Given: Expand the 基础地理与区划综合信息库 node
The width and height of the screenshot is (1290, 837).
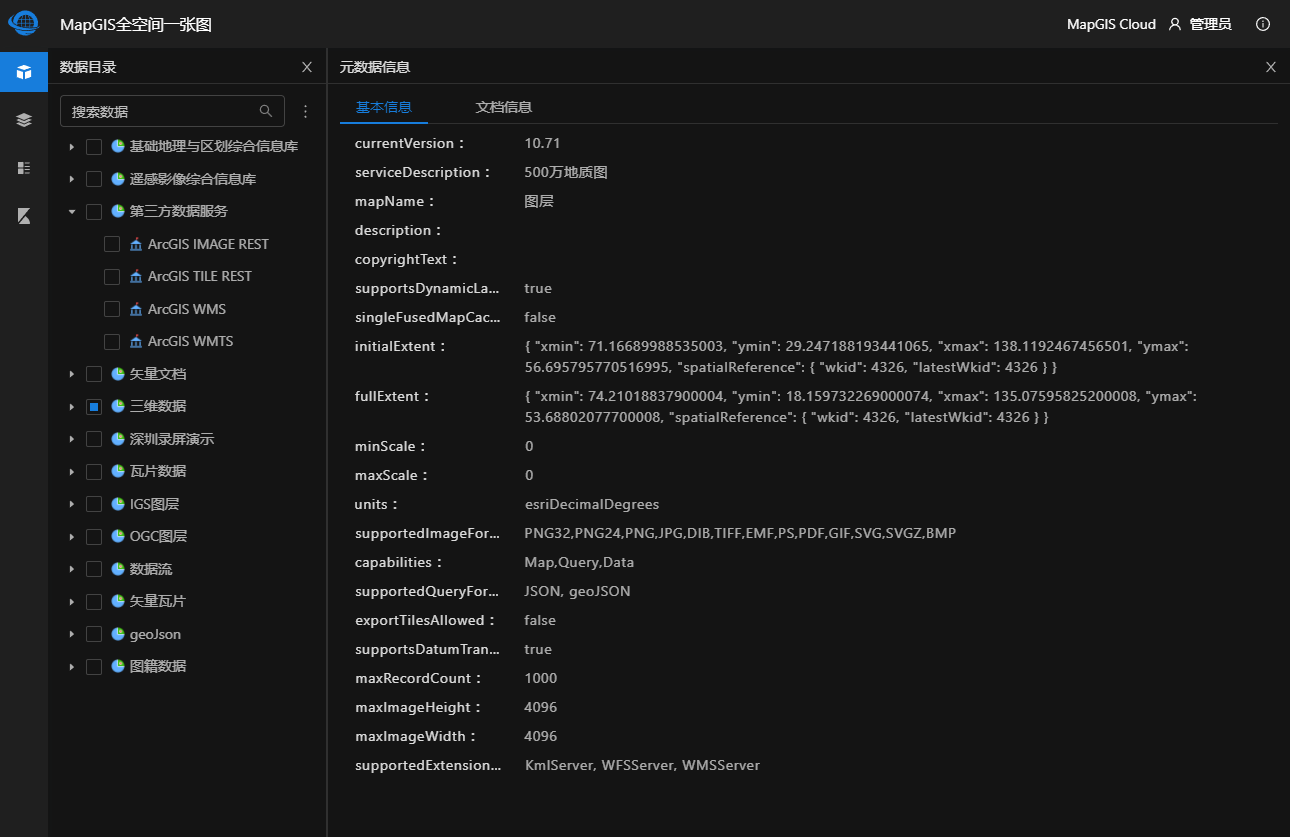Looking at the screenshot, I should 71,147.
